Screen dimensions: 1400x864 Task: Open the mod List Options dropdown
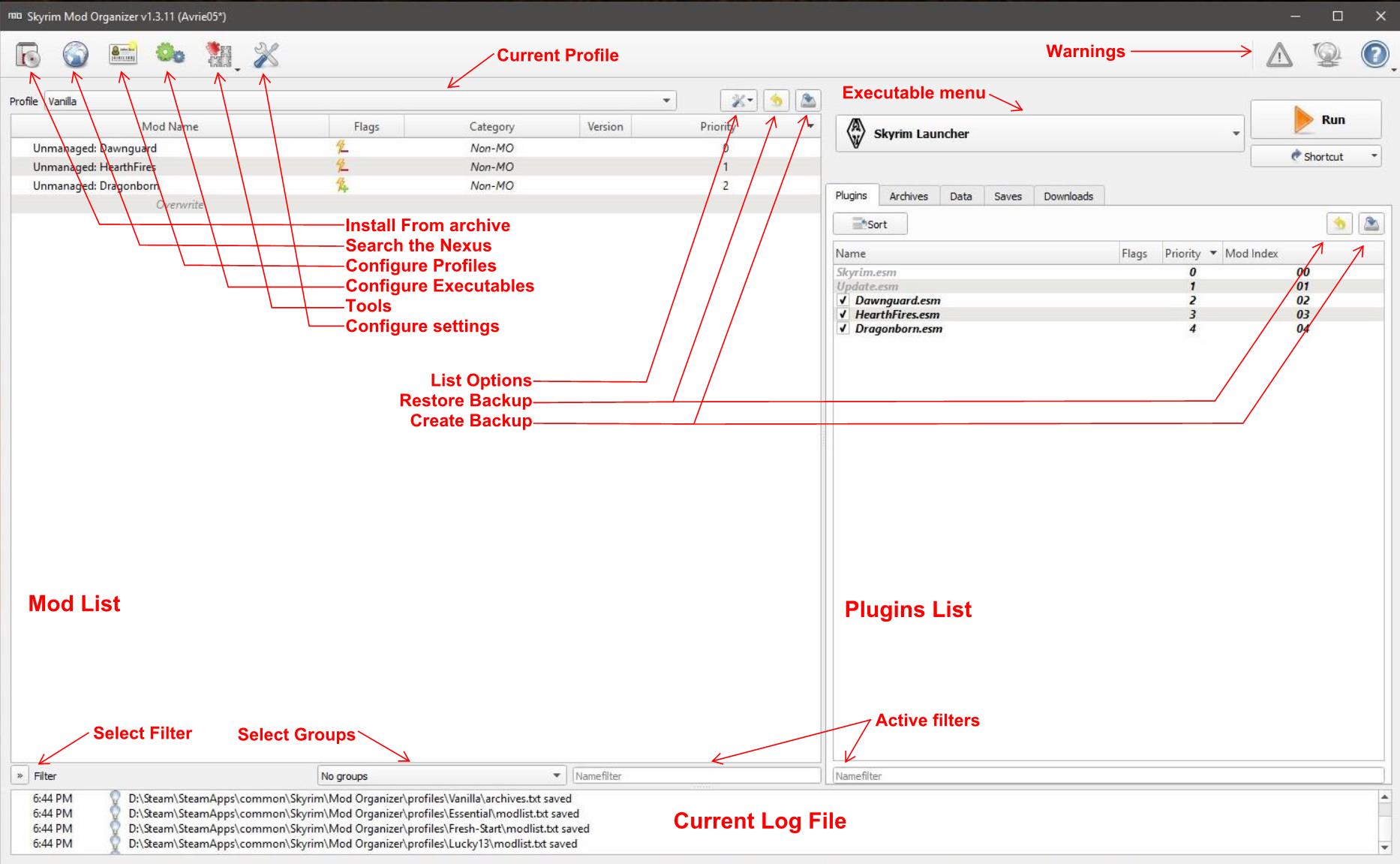[739, 101]
